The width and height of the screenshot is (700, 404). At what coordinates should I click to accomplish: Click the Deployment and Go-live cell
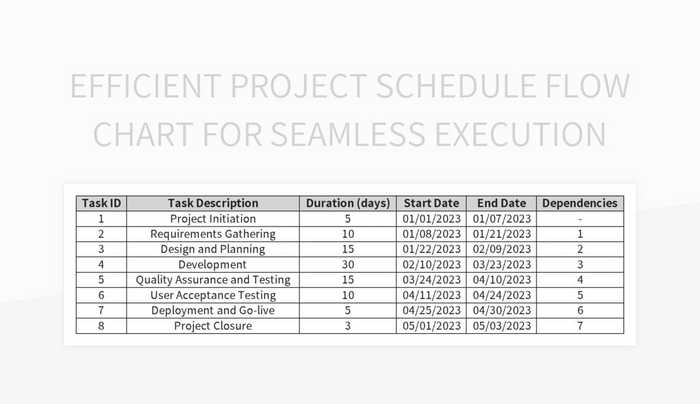(x=213, y=311)
